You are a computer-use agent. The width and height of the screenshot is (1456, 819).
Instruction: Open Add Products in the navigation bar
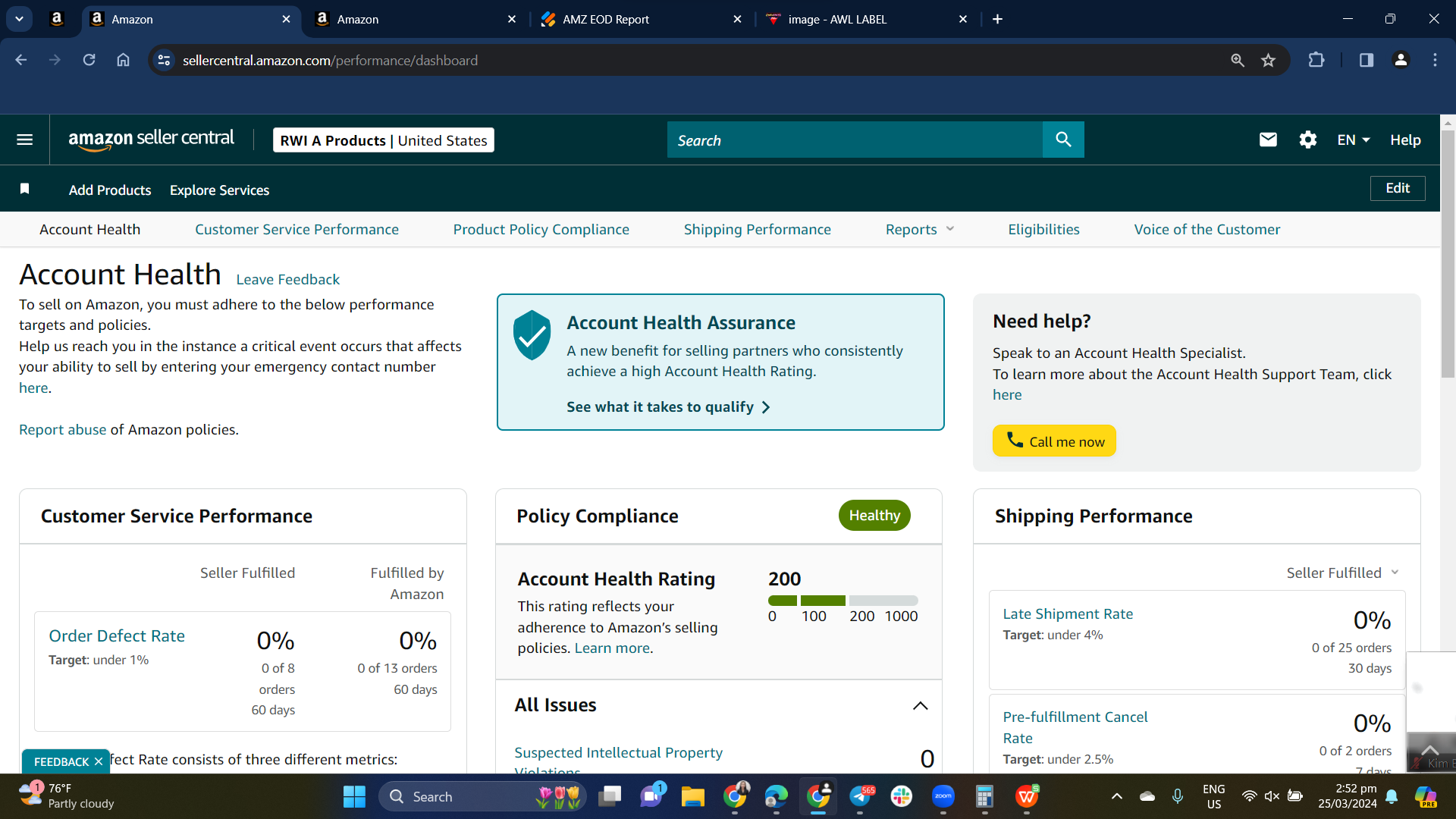110,190
